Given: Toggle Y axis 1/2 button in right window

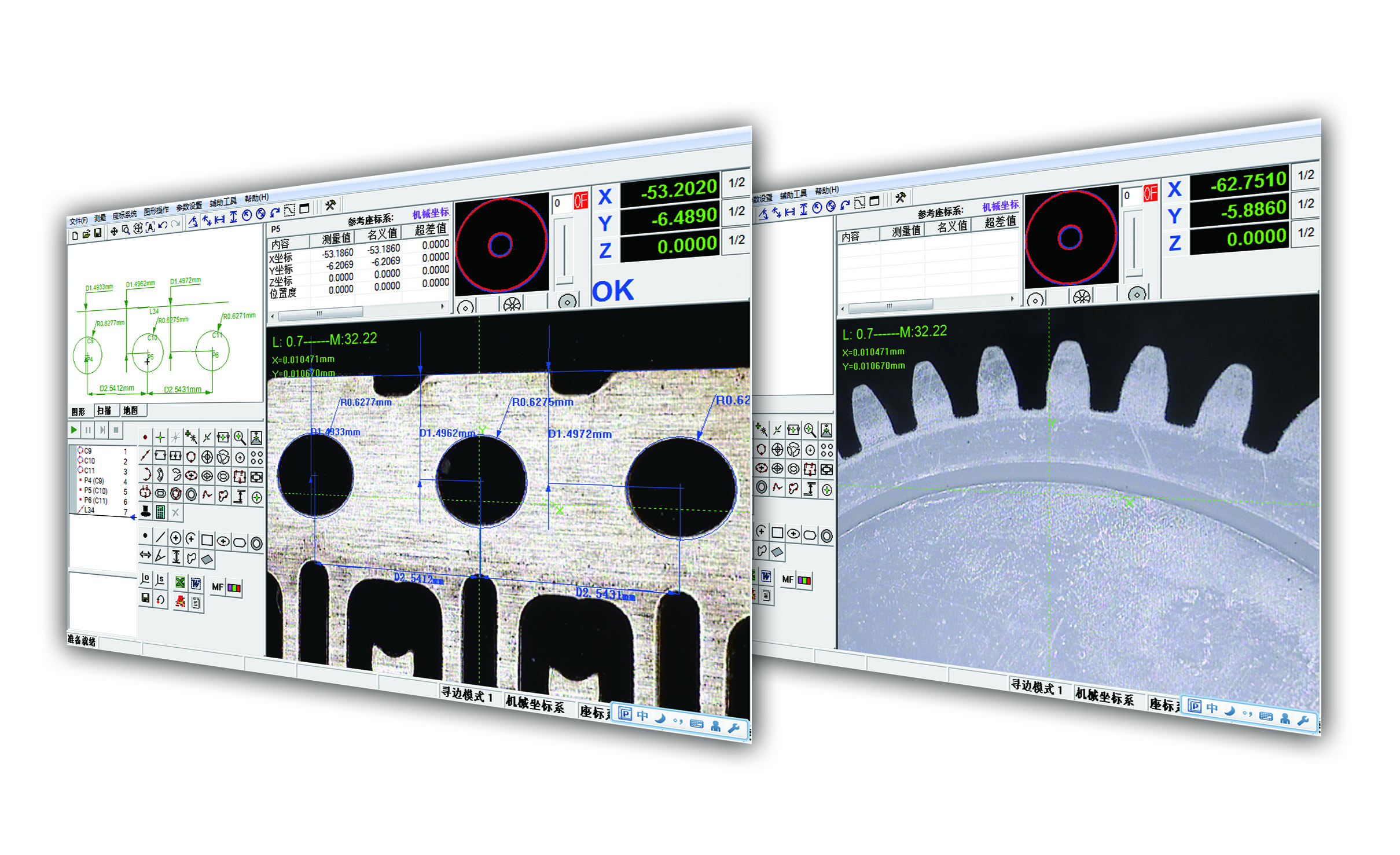Looking at the screenshot, I should click(1306, 204).
